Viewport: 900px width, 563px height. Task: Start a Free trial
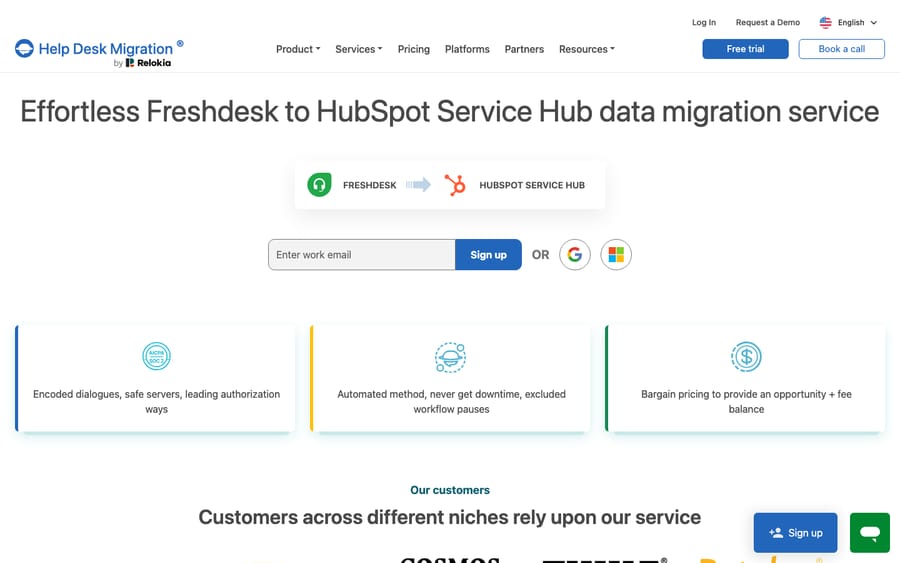745,49
